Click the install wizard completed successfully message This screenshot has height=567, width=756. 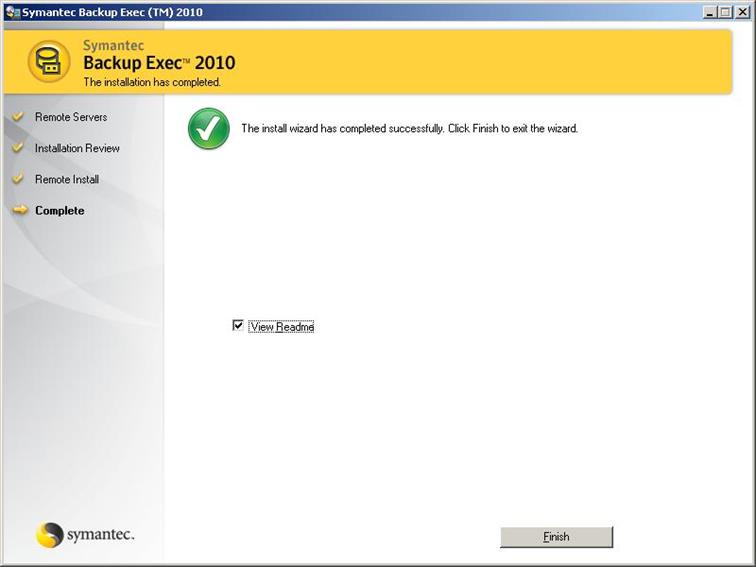409,128
